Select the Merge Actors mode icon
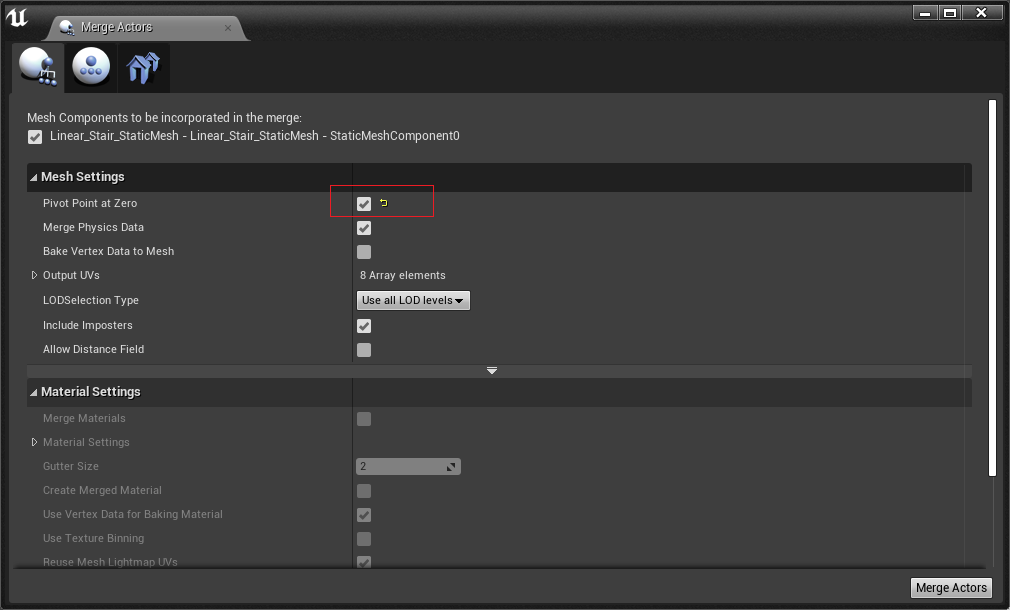Viewport: 1010px width, 610px height. click(38, 67)
